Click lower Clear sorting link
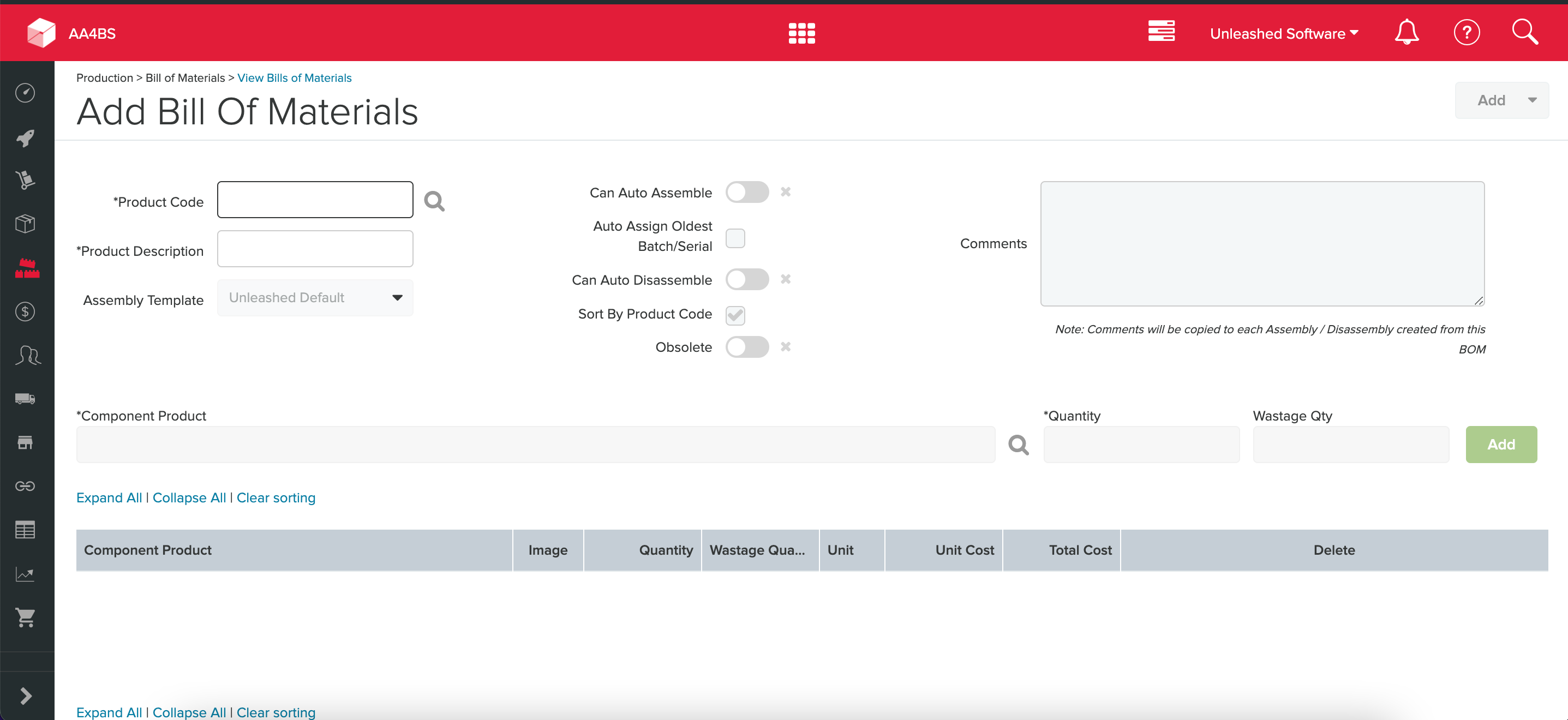The height and width of the screenshot is (720, 1568). pyautogui.click(x=276, y=712)
